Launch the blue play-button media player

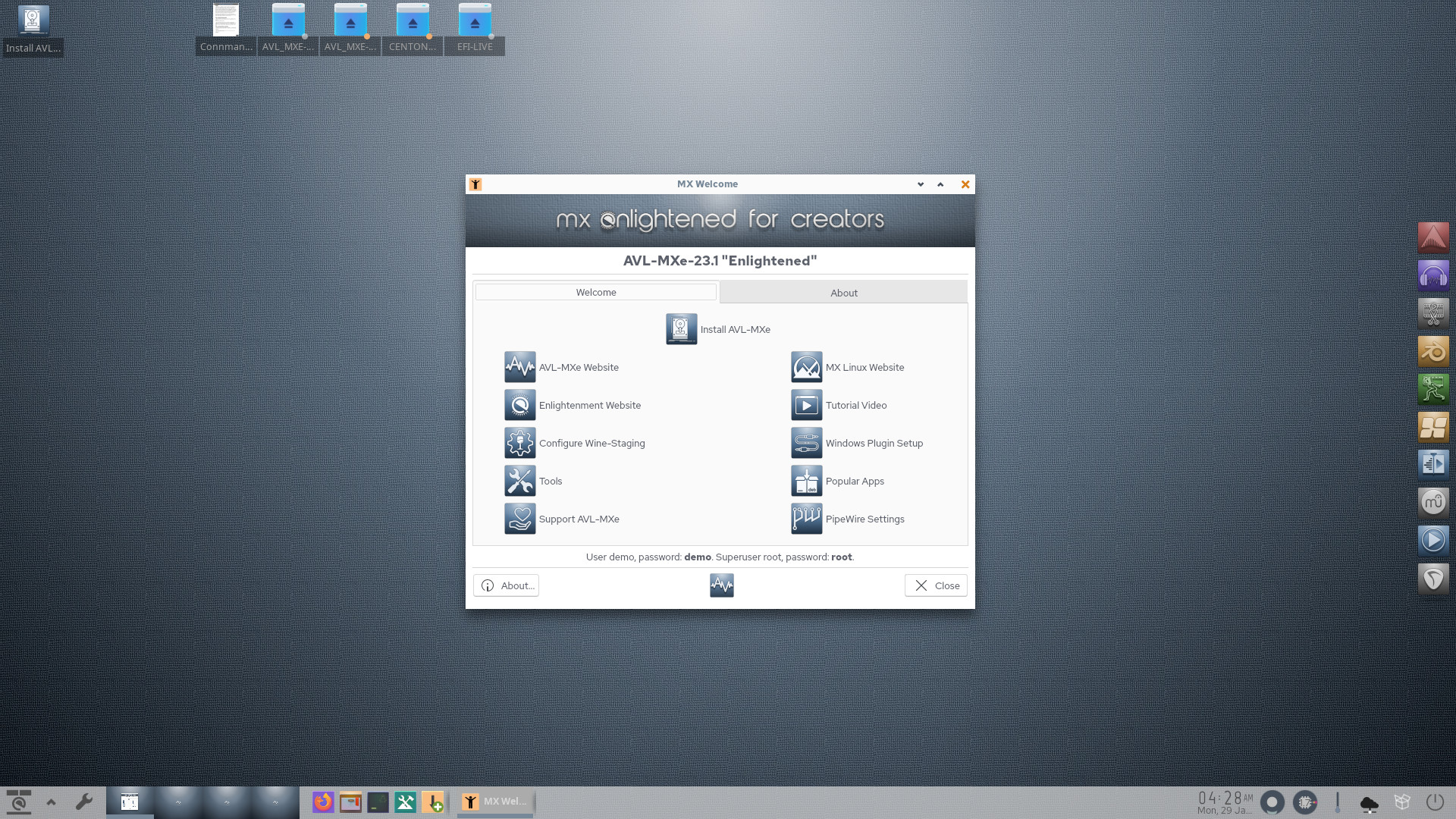pyautogui.click(x=1433, y=540)
